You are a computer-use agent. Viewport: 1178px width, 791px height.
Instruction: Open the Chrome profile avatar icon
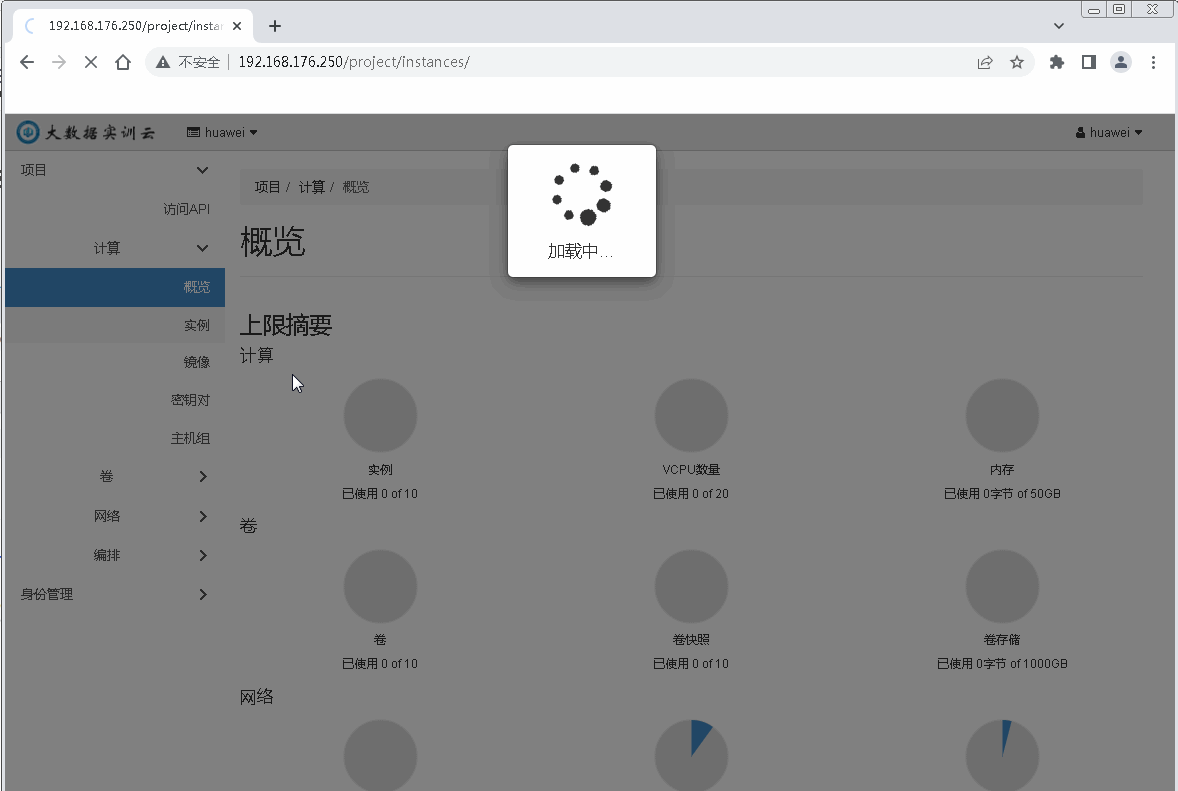point(1121,62)
